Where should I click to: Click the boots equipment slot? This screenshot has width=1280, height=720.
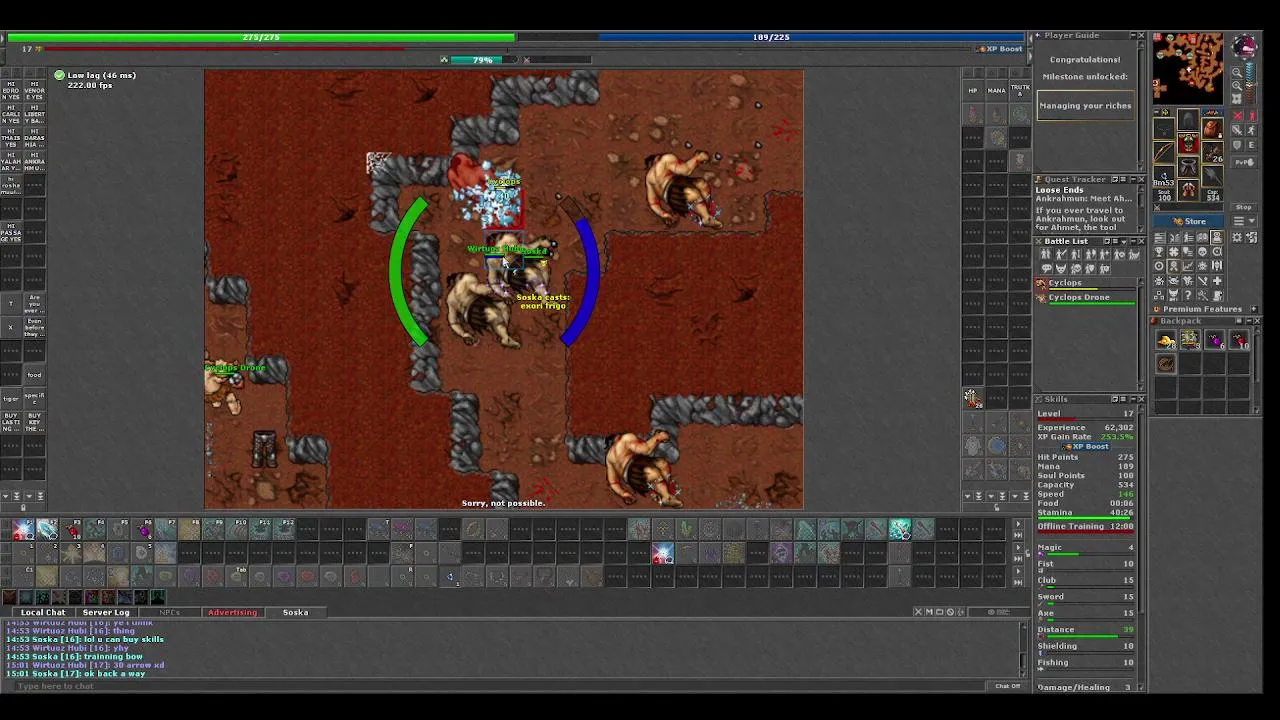(x=1188, y=189)
